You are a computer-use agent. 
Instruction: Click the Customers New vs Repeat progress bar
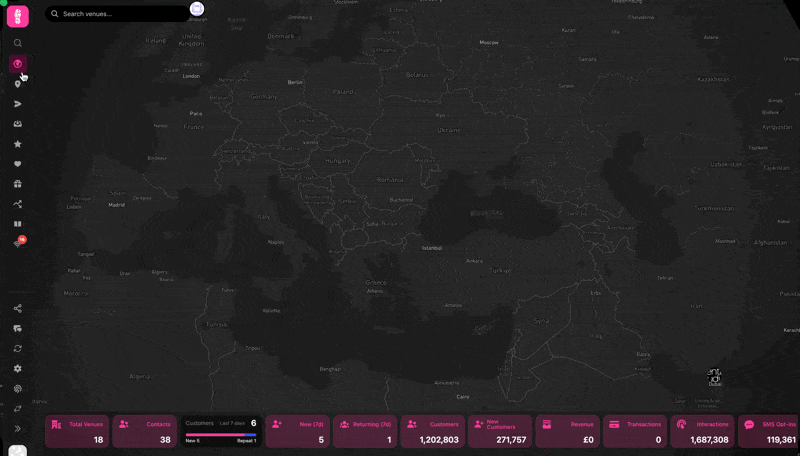[221, 434]
